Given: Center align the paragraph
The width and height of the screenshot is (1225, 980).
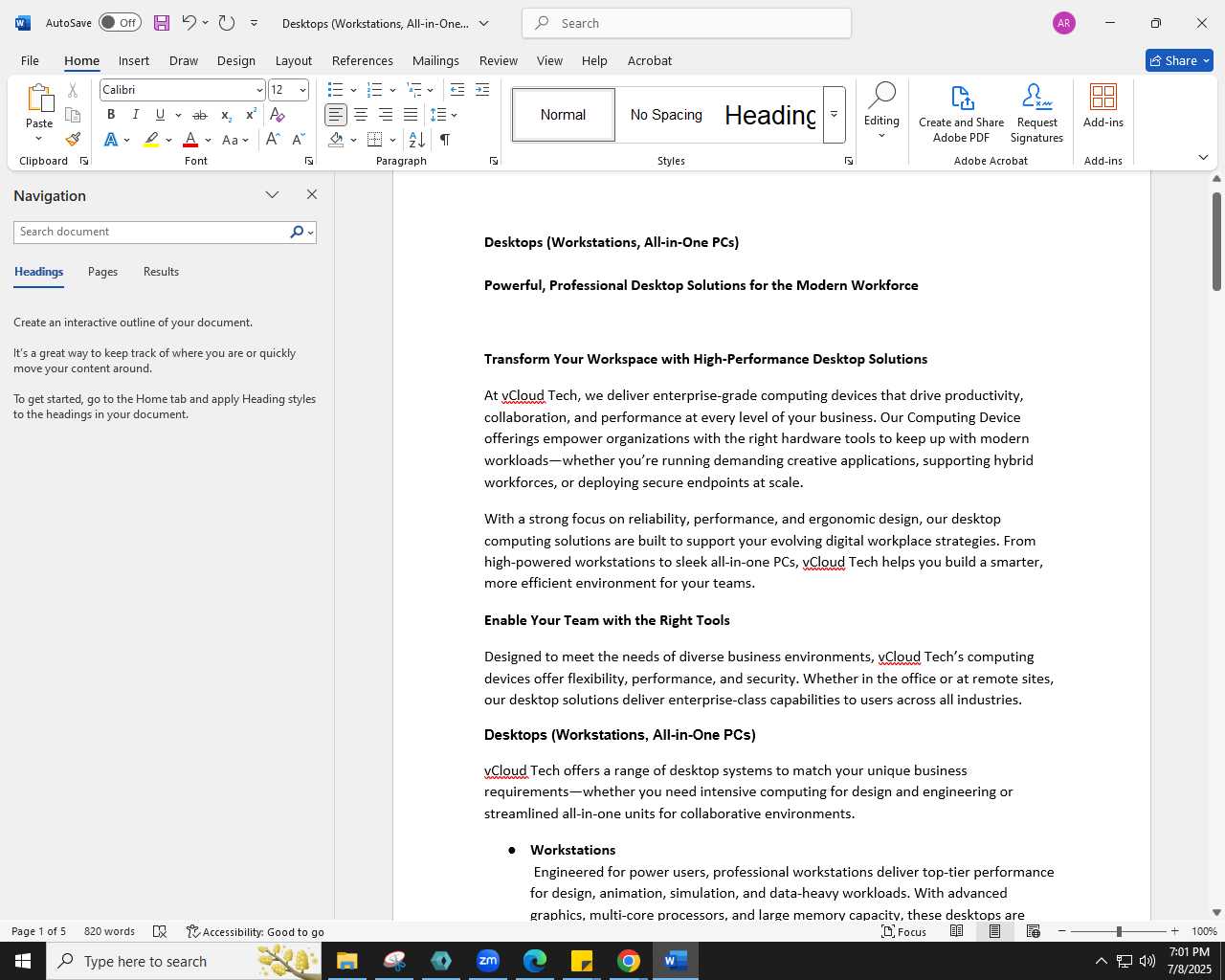Looking at the screenshot, I should (x=361, y=115).
